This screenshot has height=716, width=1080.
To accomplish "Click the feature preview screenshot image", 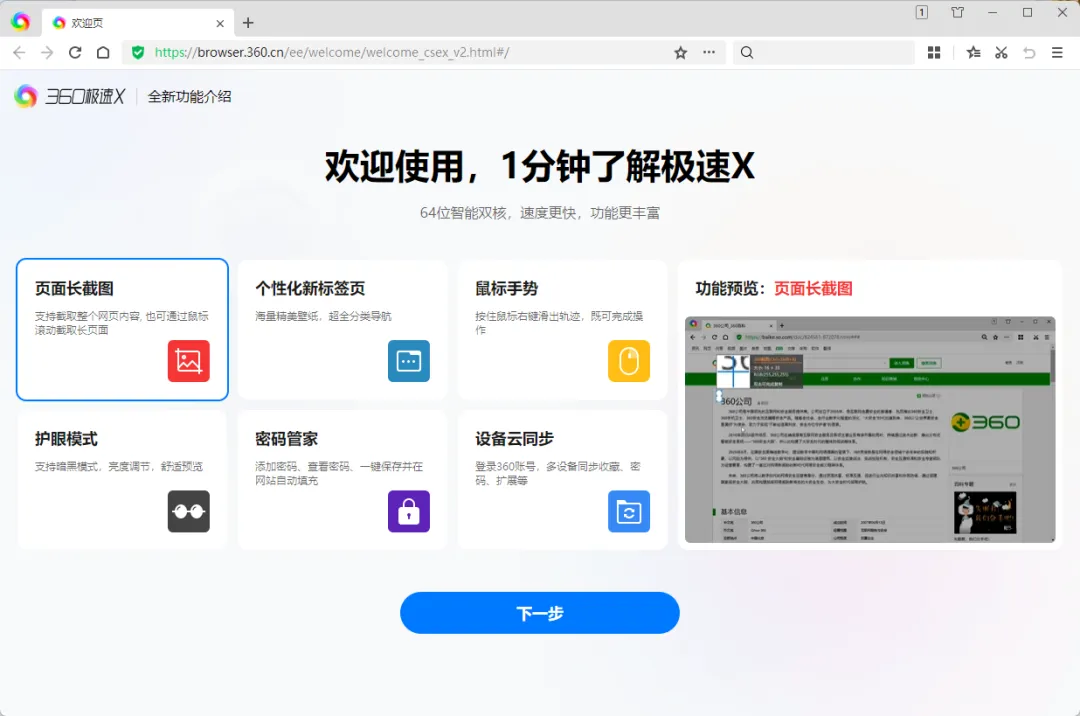I will (x=870, y=430).
